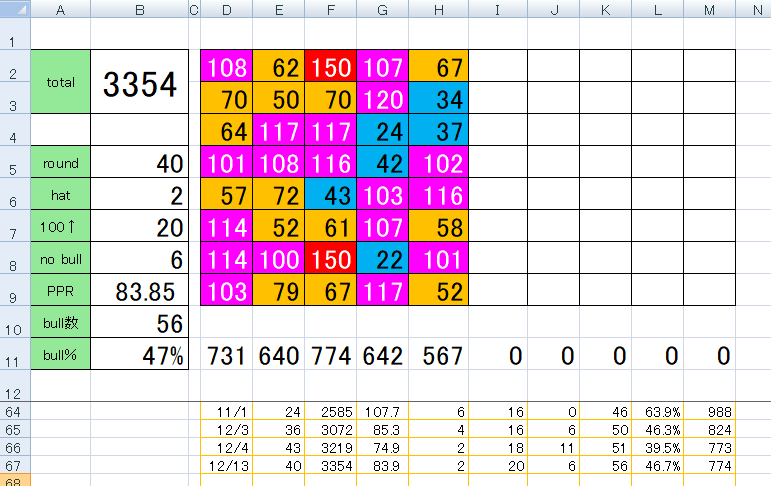771x486 pixels.
Task: Select row 64 header
Action: (15, 411)
